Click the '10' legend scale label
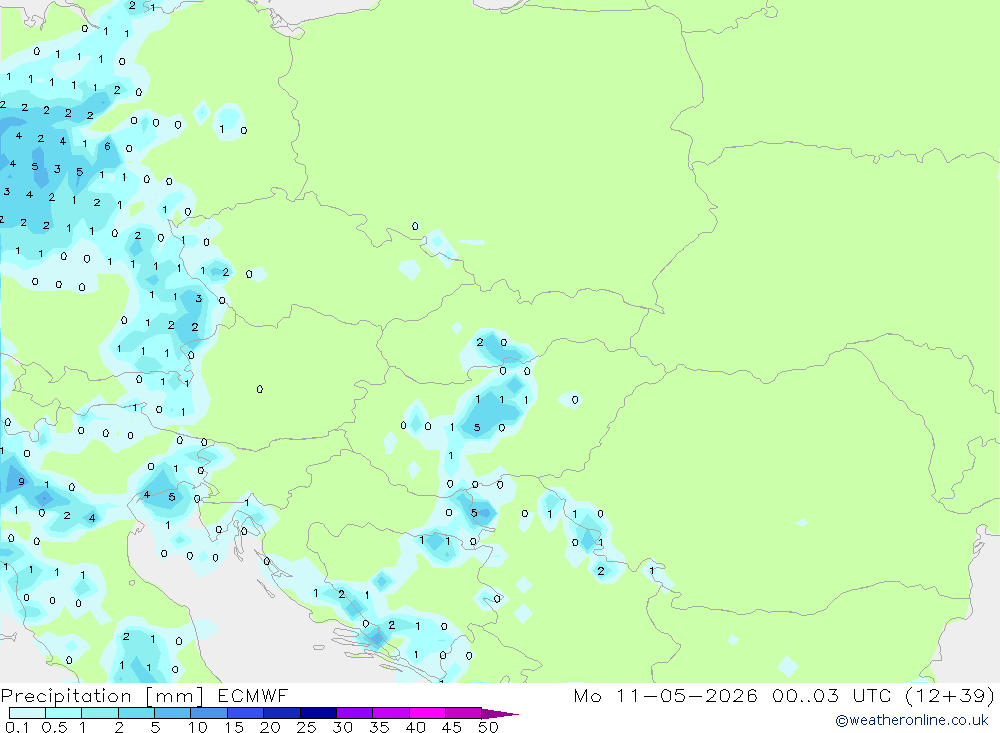1000x733 pixels. (198, 727)
